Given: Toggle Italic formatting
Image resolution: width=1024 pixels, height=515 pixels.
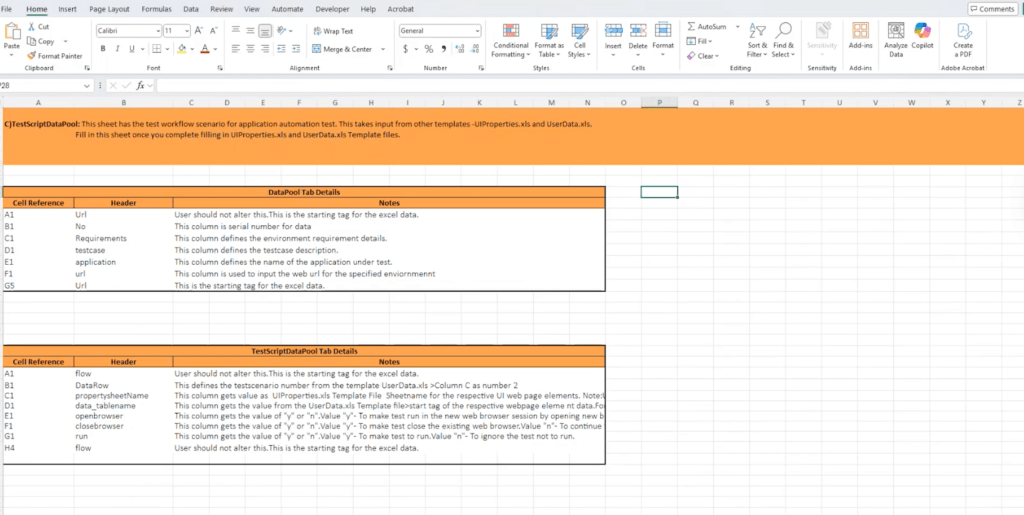Looking at the screenshot, I should (117, 48).
